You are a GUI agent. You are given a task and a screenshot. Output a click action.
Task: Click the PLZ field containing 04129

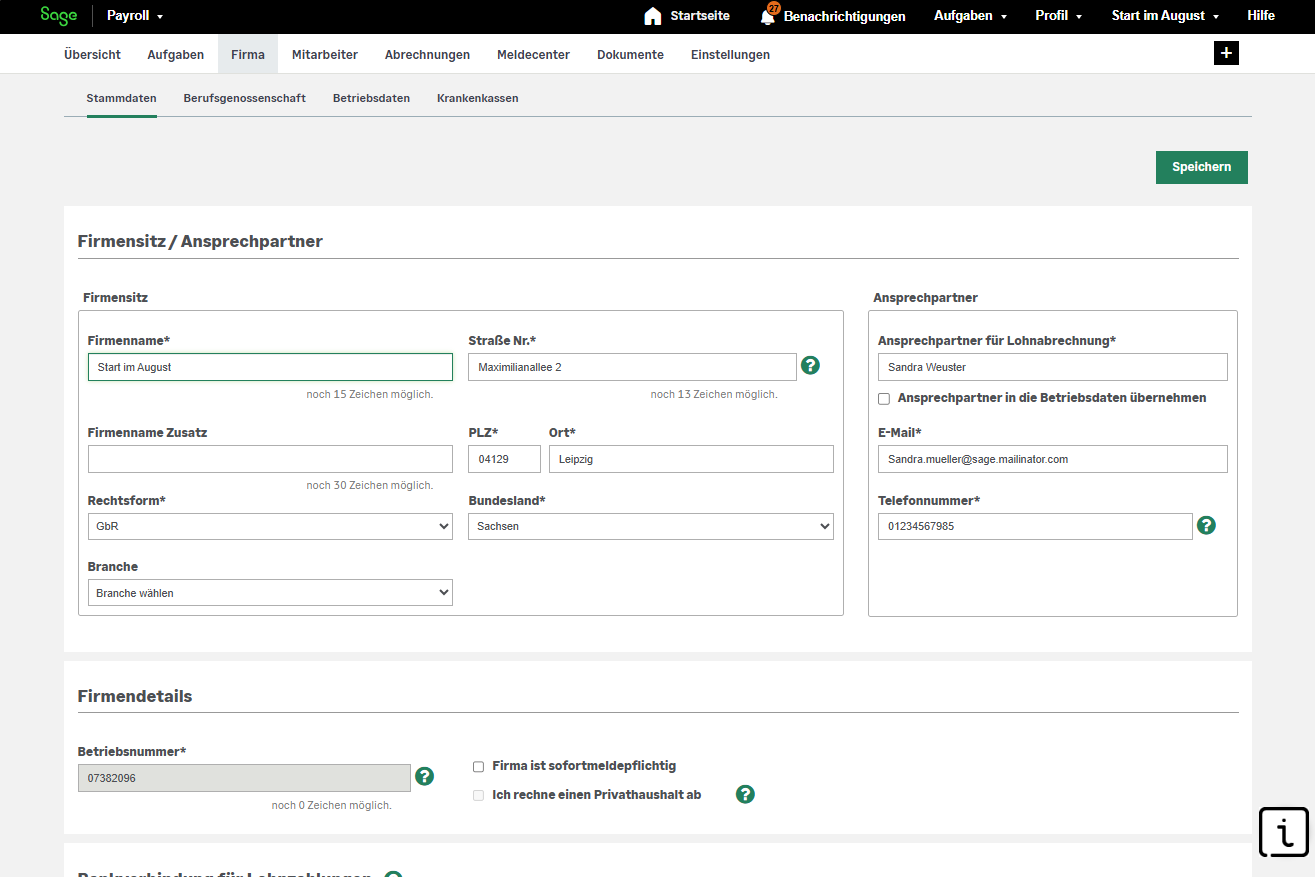(x=504, y=459)
